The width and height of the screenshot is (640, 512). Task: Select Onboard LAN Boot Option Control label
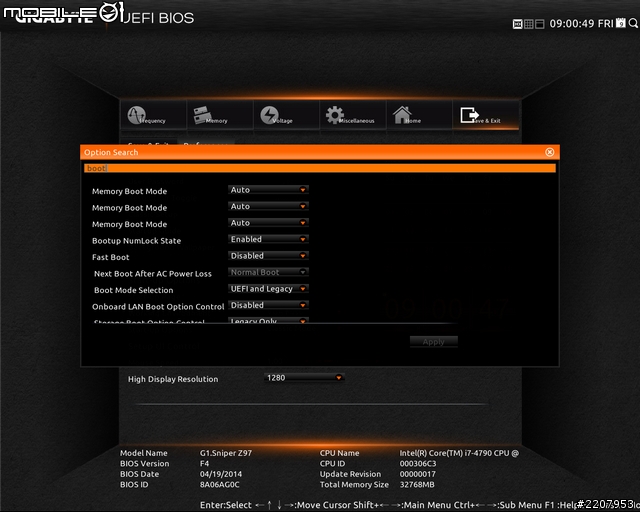[x=158, y=307]
